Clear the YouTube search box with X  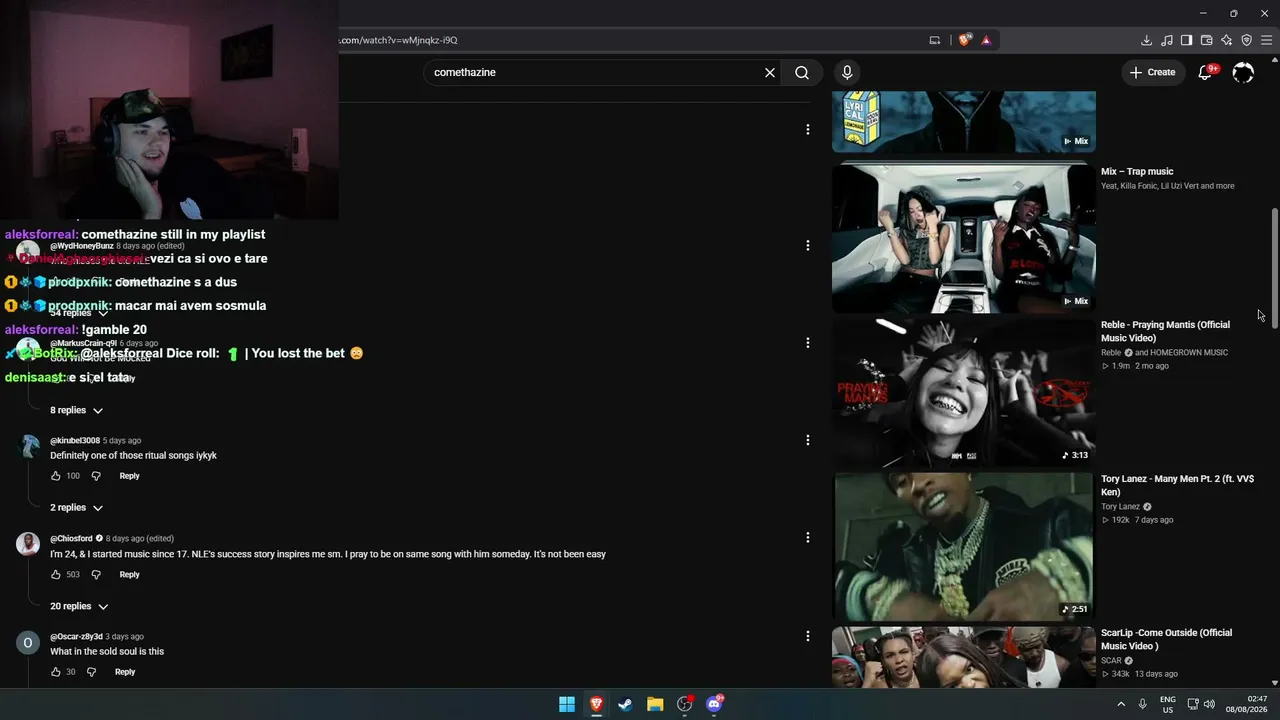click(x=770, y=72)
